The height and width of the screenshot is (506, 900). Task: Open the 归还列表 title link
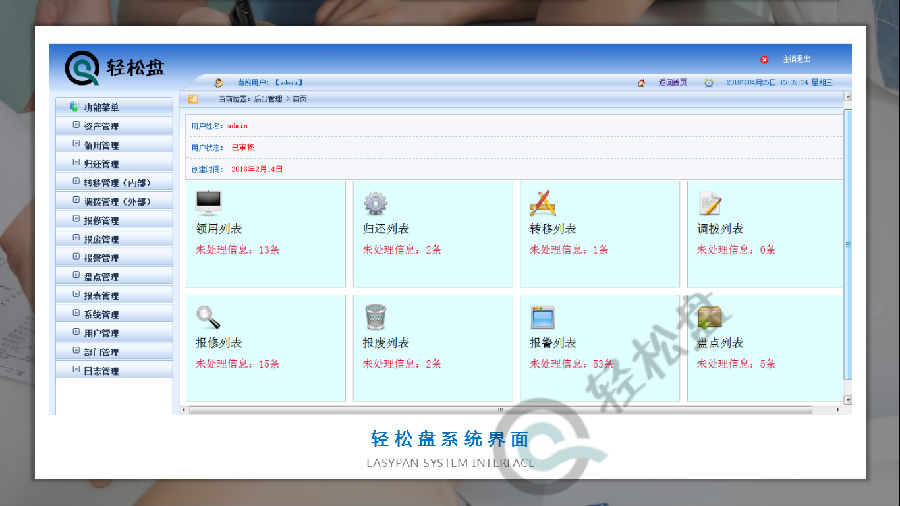(386, 228)
